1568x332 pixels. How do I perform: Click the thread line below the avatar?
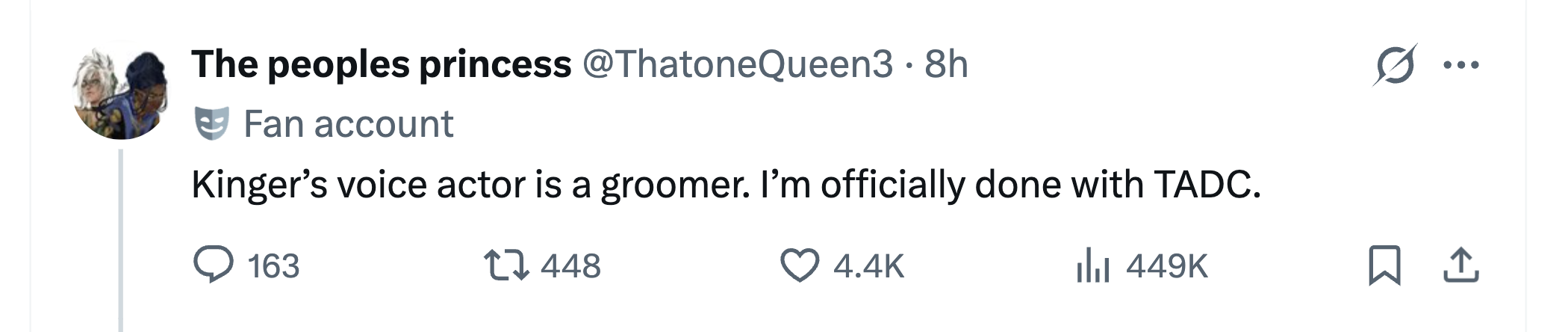[x=120, y=239]
